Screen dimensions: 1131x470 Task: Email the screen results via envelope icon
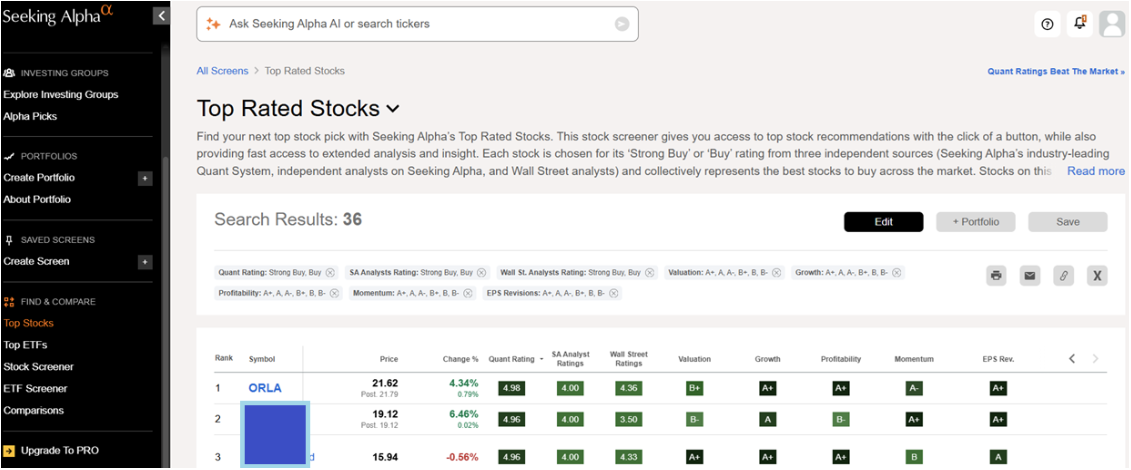(x=1030, y=275)
